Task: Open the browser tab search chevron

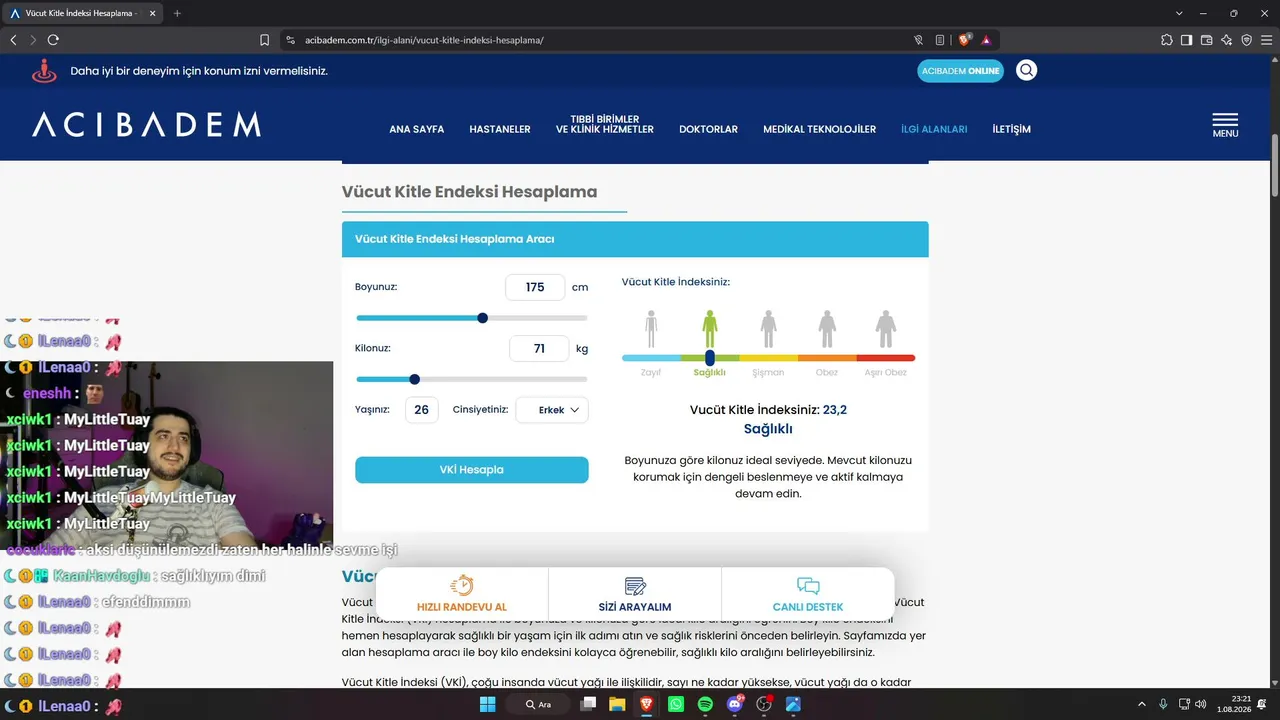Action: pyautogui.click(x=1179, y=13)
